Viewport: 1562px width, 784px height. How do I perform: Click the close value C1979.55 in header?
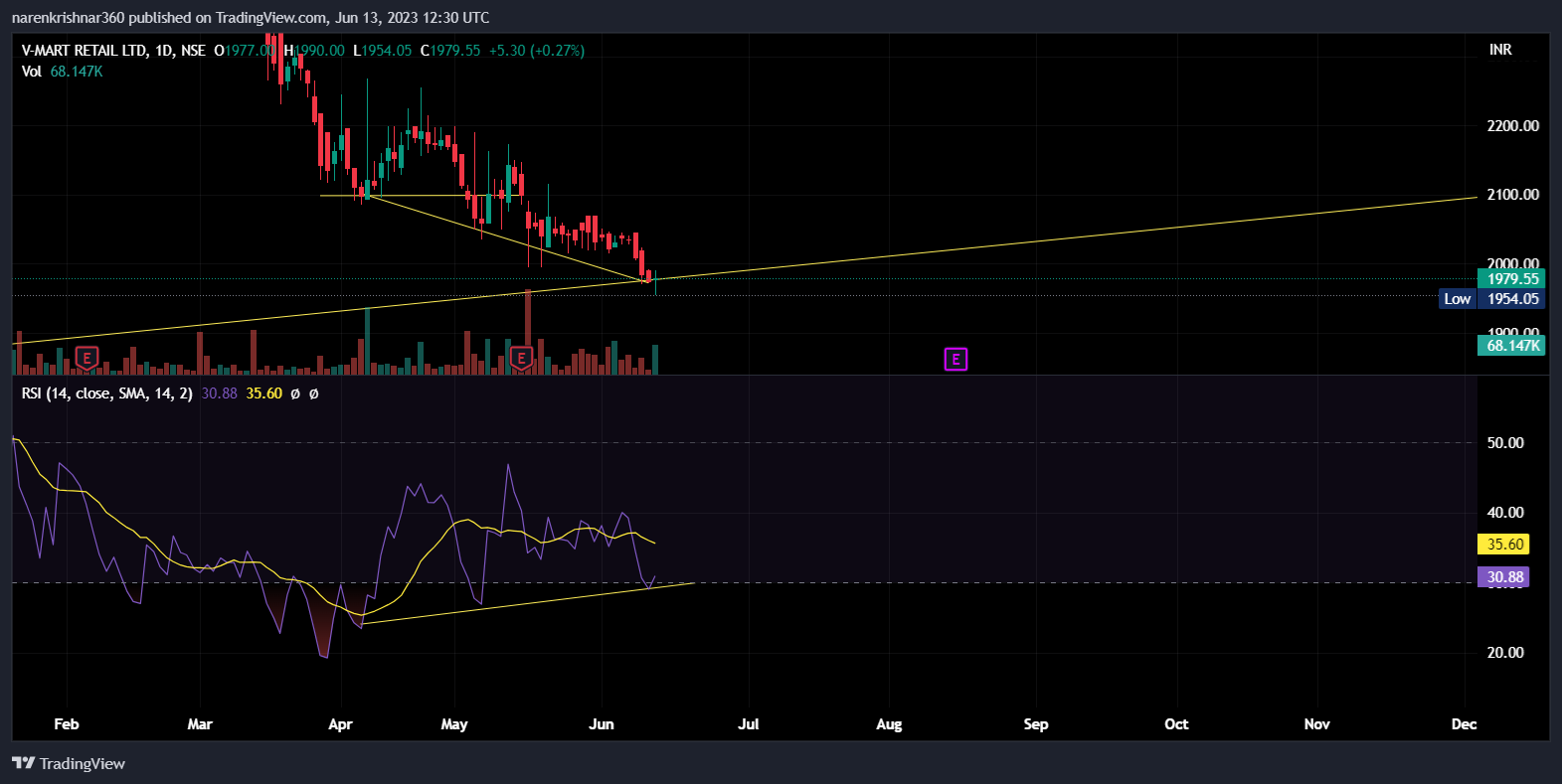(450, 50)
